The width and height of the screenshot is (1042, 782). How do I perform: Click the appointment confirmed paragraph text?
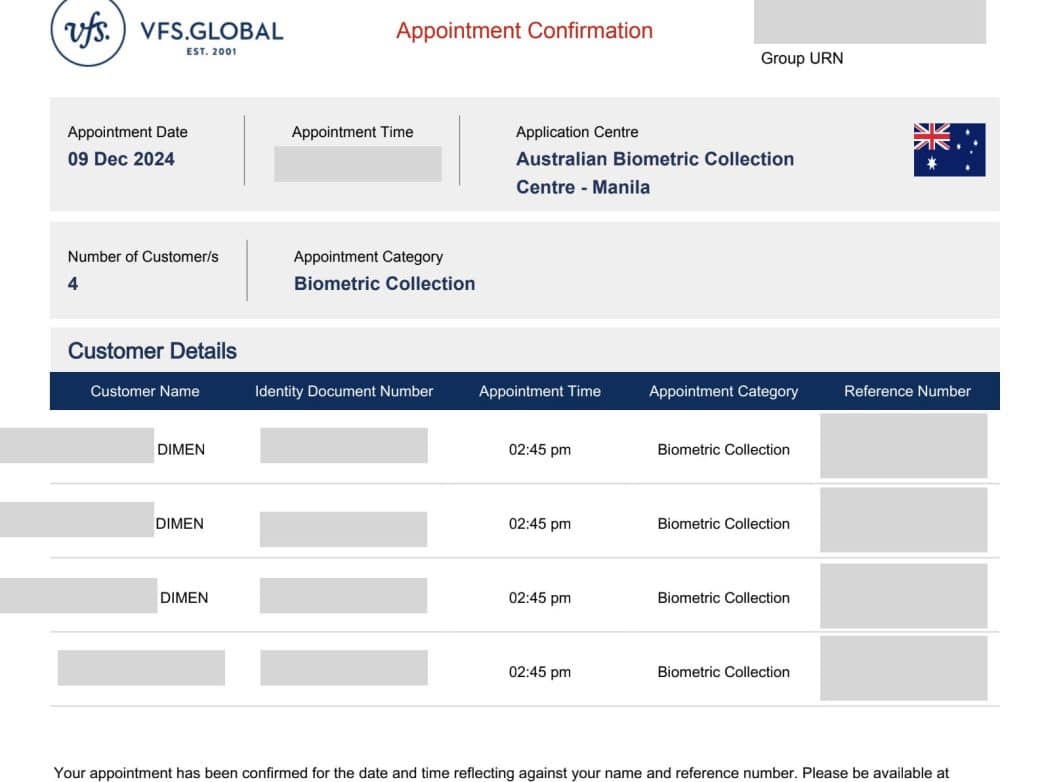500,773
